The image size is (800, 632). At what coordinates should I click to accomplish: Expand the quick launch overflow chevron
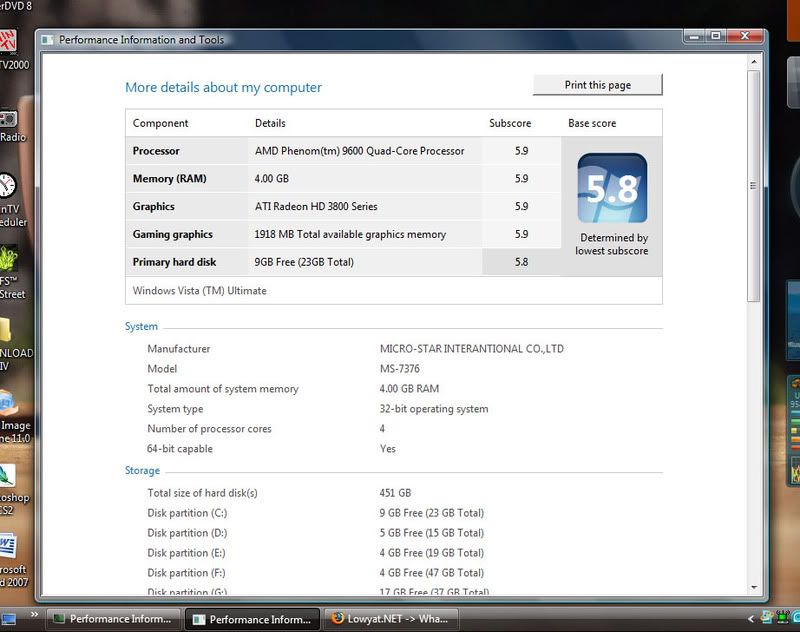pos(35,613)
